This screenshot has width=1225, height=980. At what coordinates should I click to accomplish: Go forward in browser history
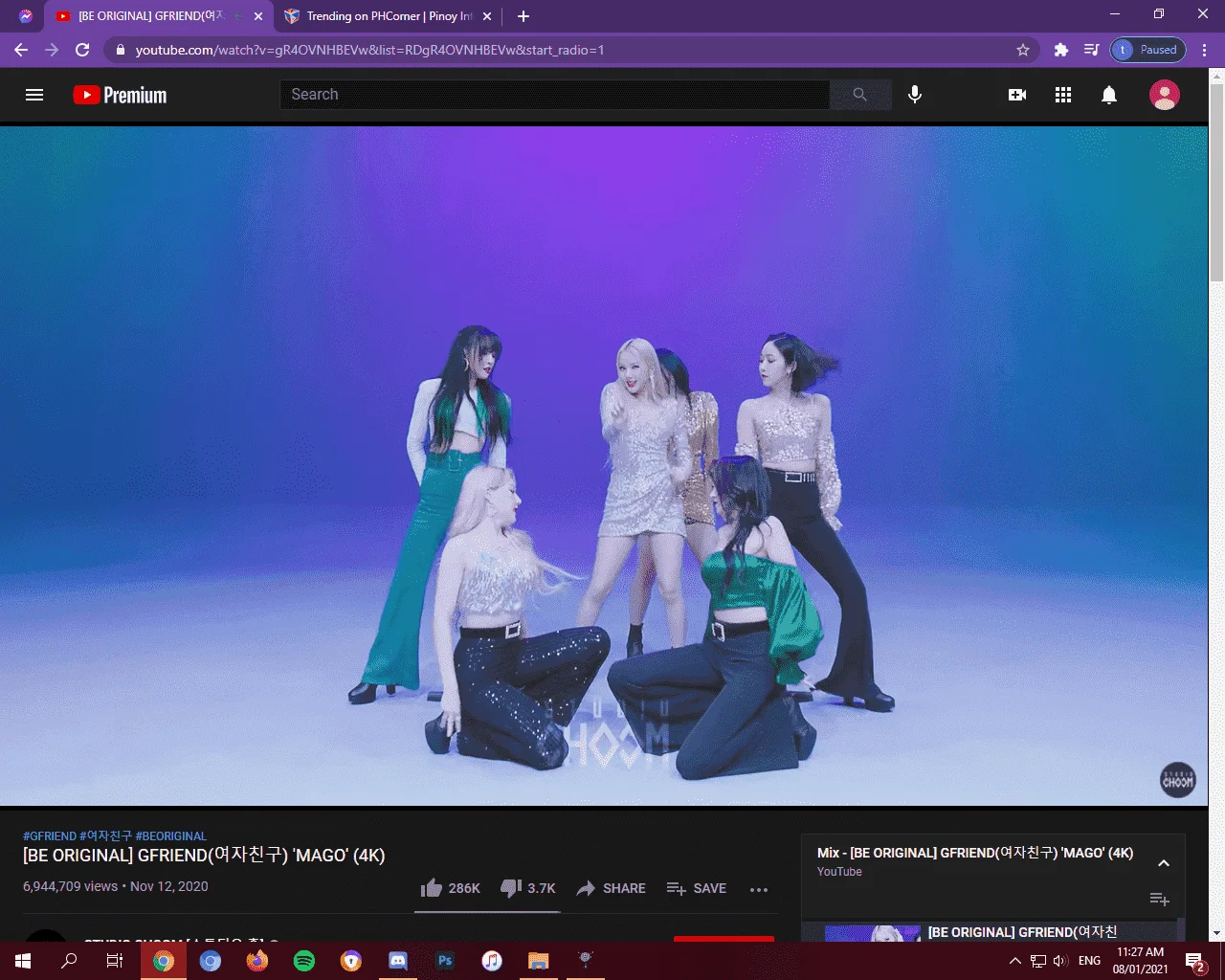pyautogui.click(x=52, y=50)
